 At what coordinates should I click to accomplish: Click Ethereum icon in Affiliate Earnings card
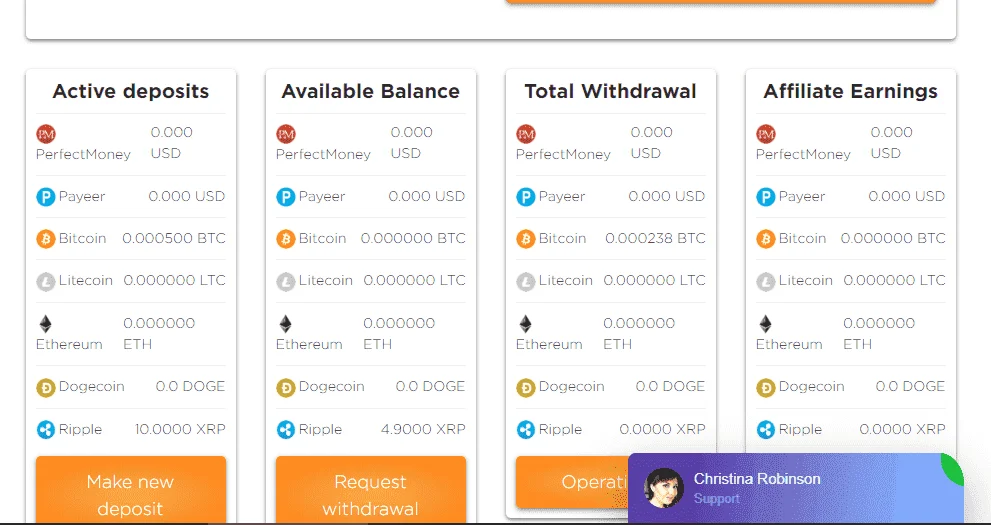coord(765,324)
